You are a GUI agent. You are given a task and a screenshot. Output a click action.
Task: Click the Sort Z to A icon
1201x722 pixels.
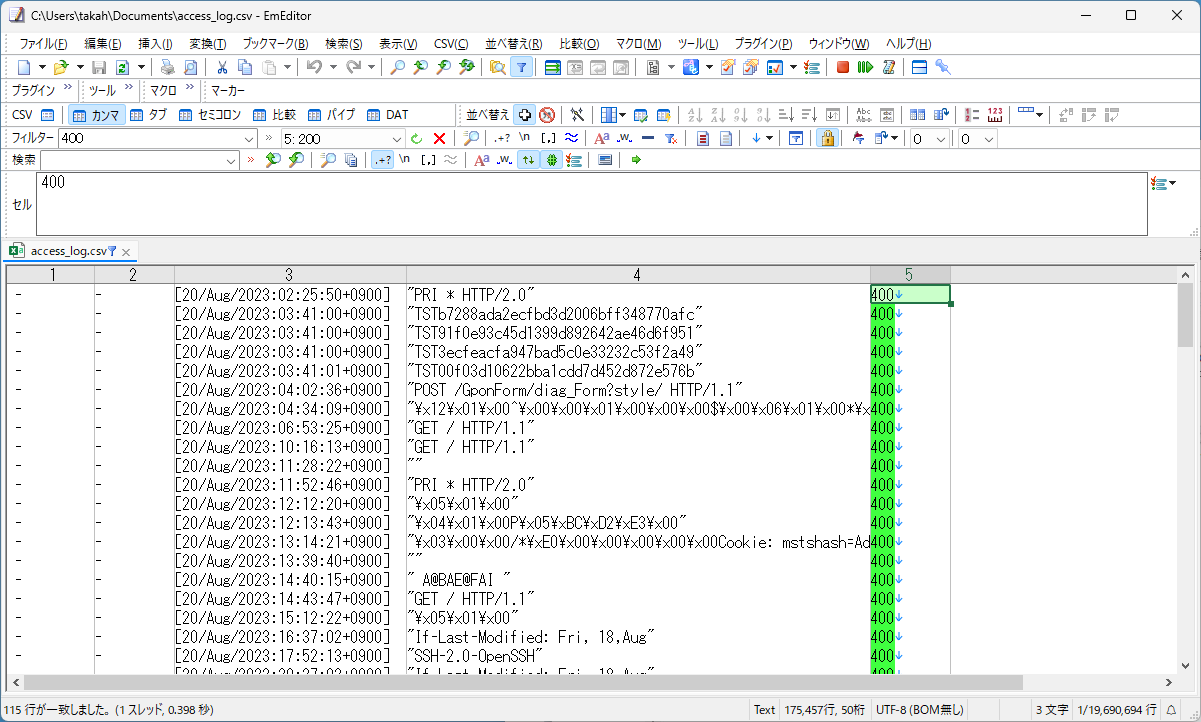718,114
